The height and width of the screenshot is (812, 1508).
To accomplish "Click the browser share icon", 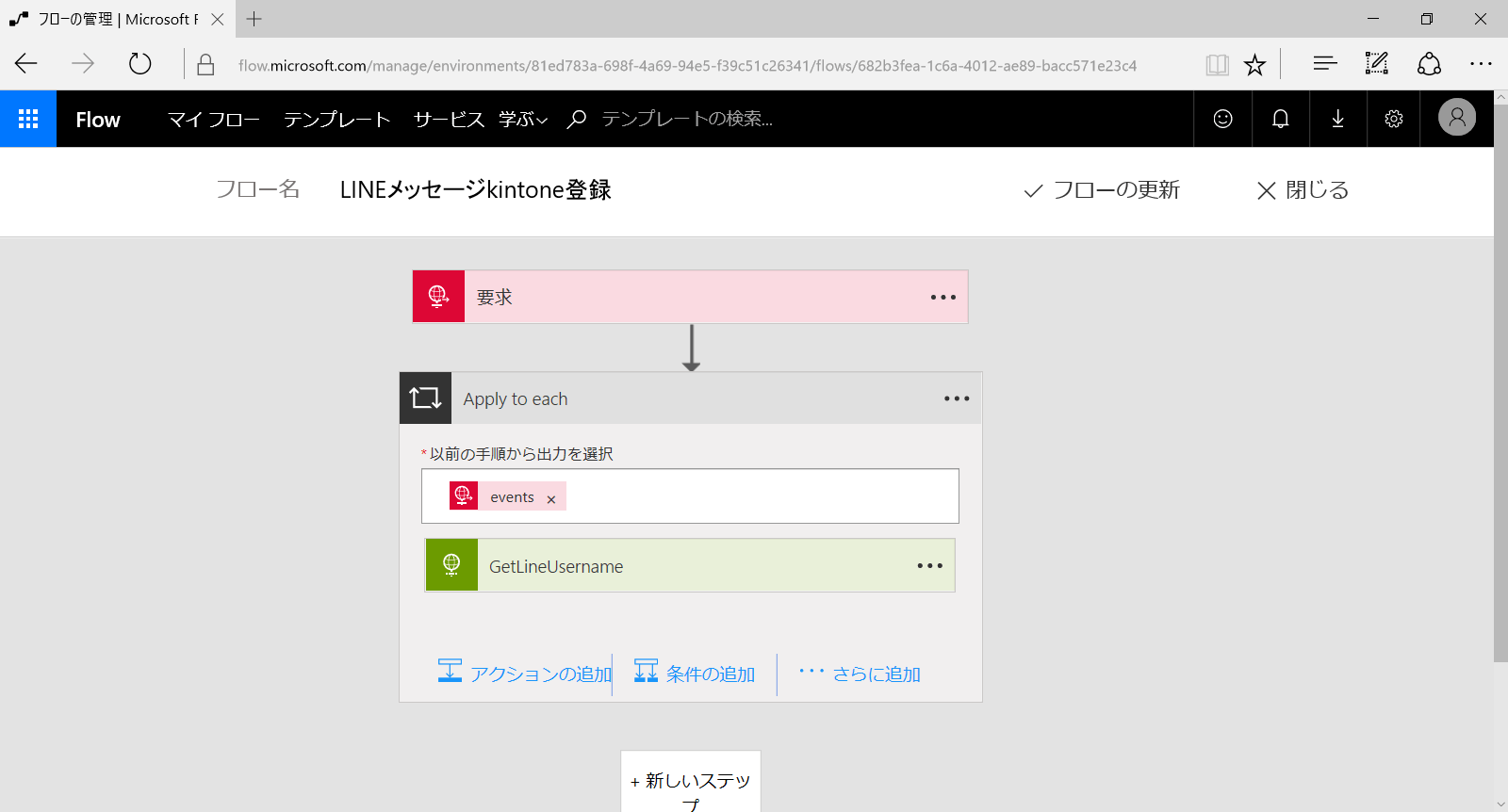I will point(1429,64).
